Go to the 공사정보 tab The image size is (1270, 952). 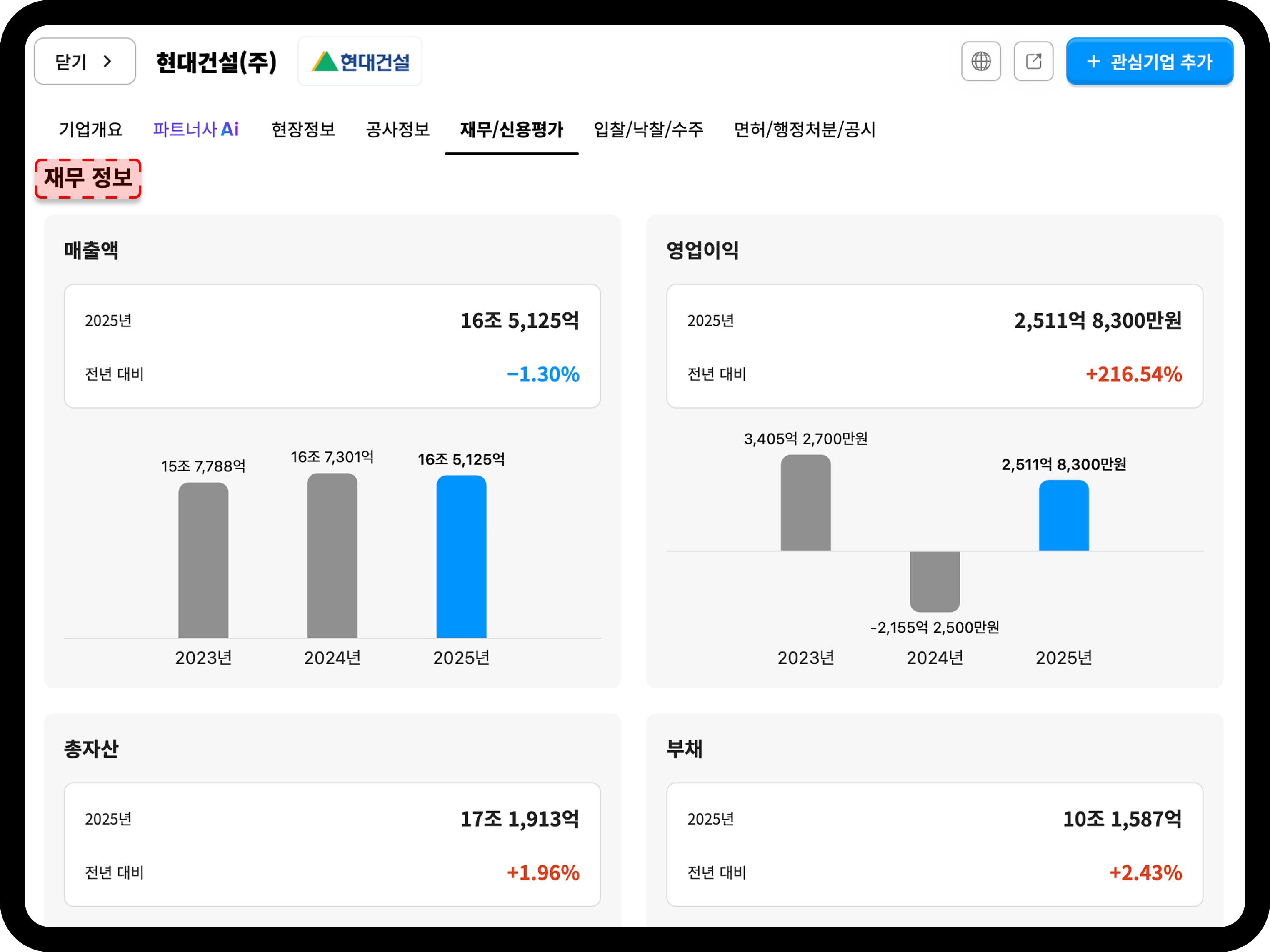(x=398, y=129)
